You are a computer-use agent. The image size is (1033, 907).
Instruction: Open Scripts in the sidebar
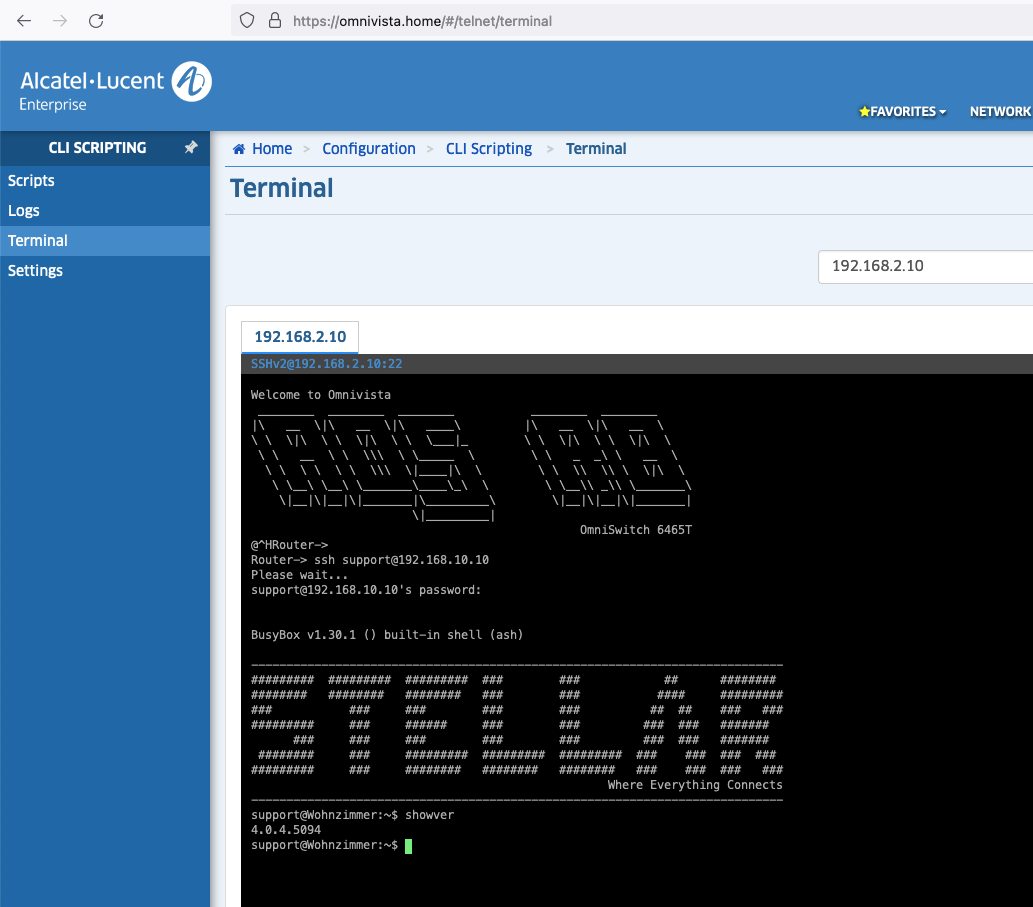31,181
